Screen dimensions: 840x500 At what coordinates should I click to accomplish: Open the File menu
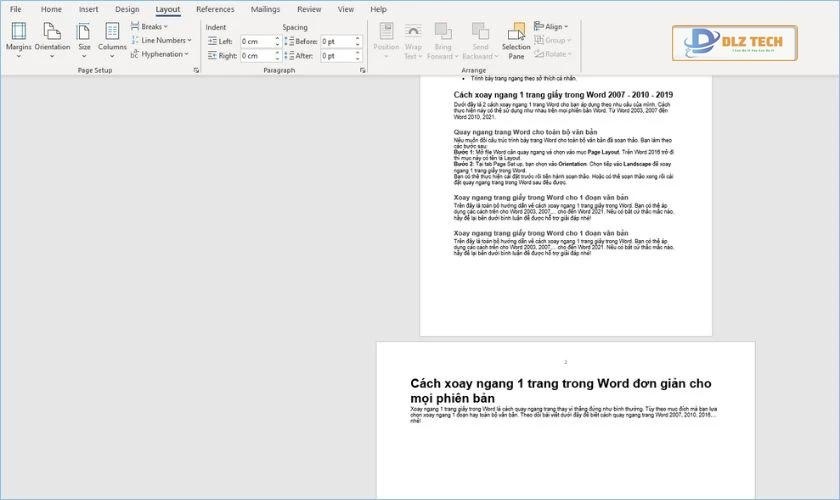(15, 9)
